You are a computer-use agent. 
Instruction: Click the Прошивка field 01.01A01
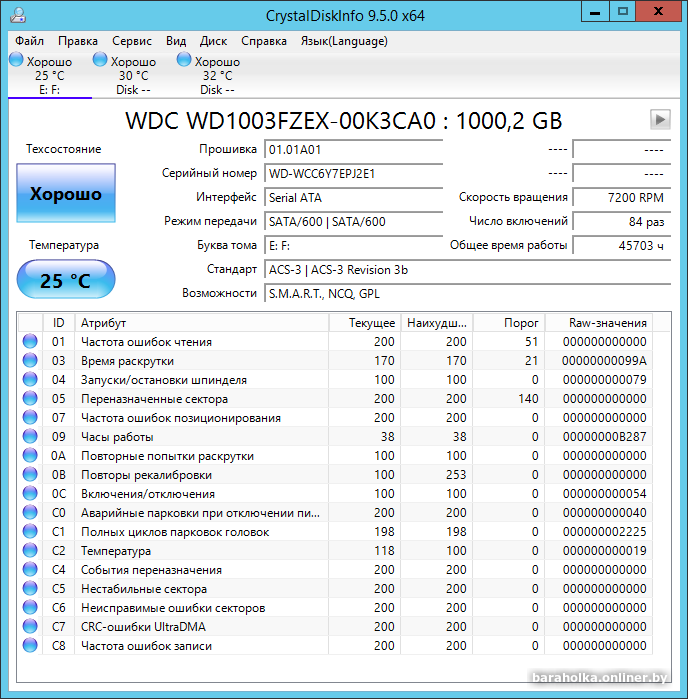point(353,149)
